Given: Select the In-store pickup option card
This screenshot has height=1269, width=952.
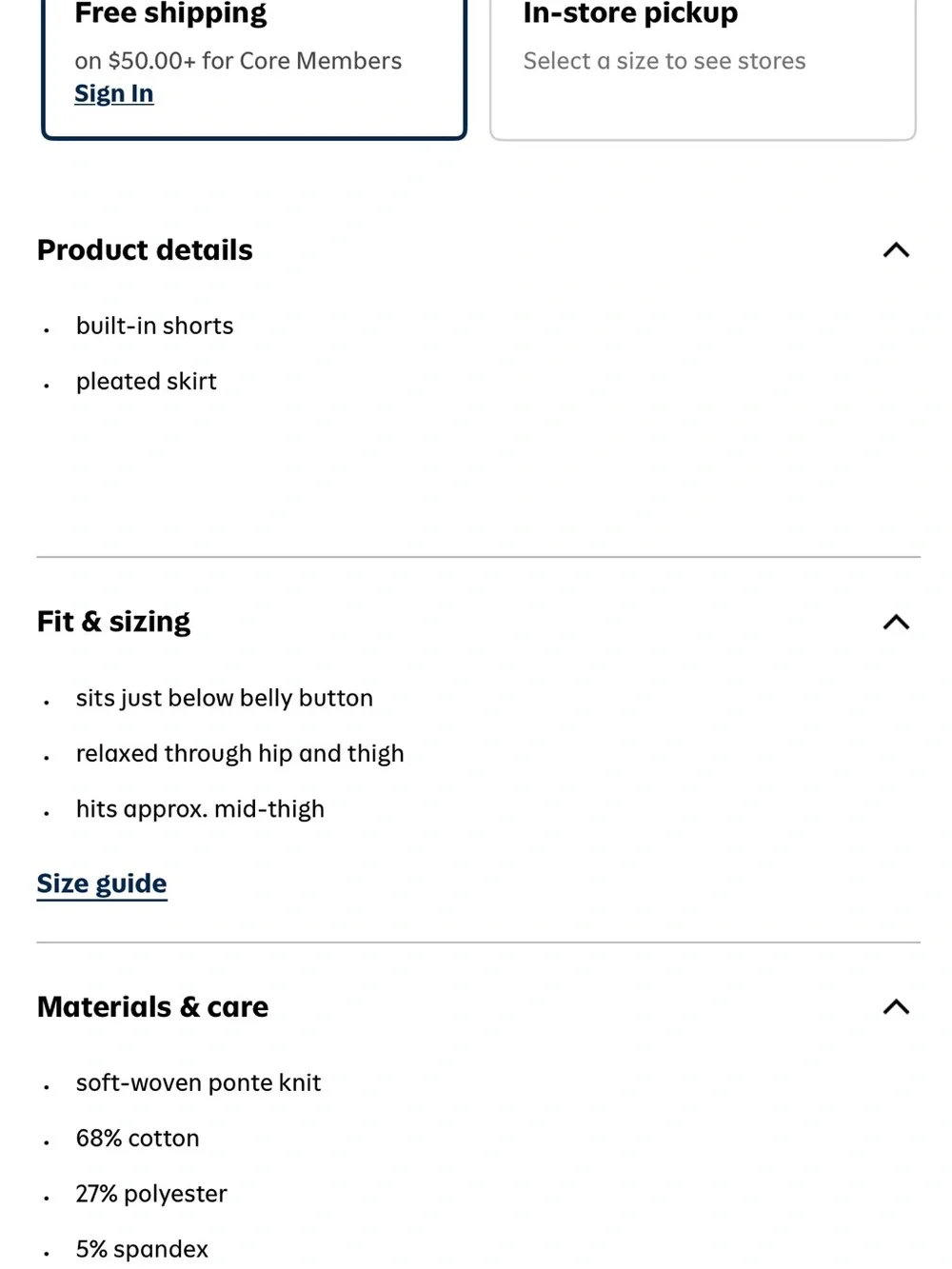Looking at the screenshot, I should point(703,67).
